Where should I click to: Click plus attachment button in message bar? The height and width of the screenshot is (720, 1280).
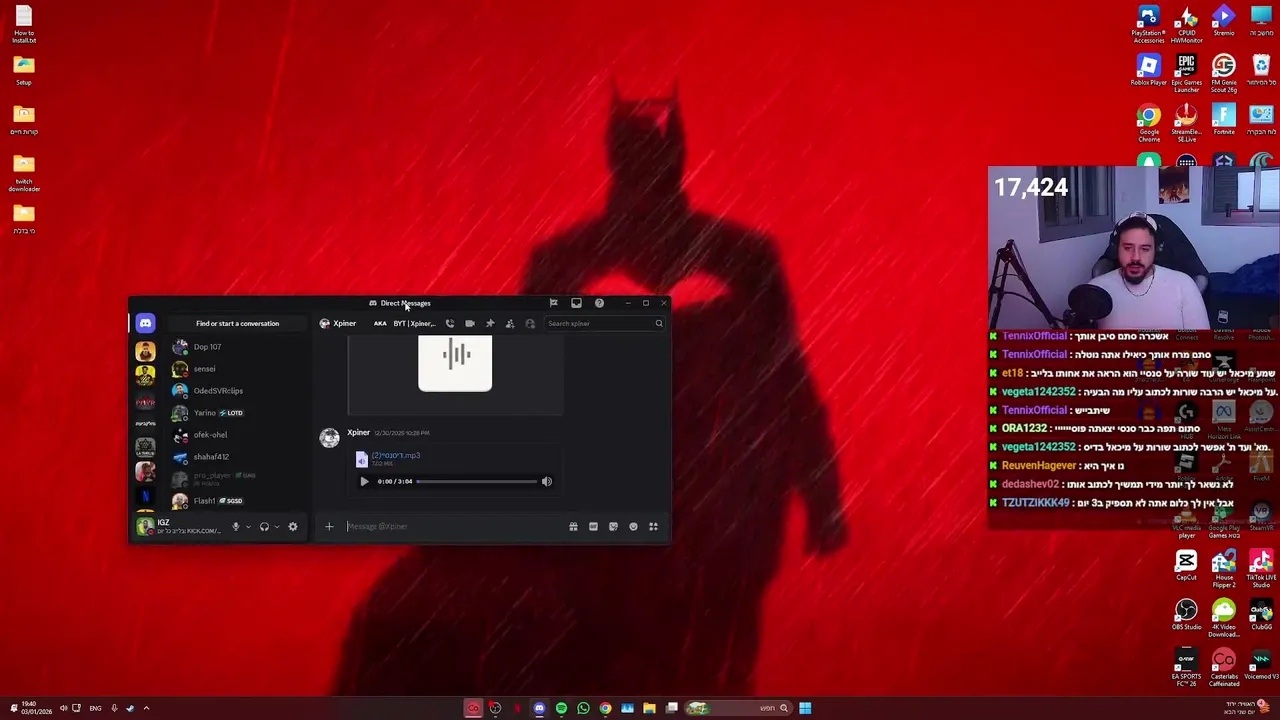[329, 526]
